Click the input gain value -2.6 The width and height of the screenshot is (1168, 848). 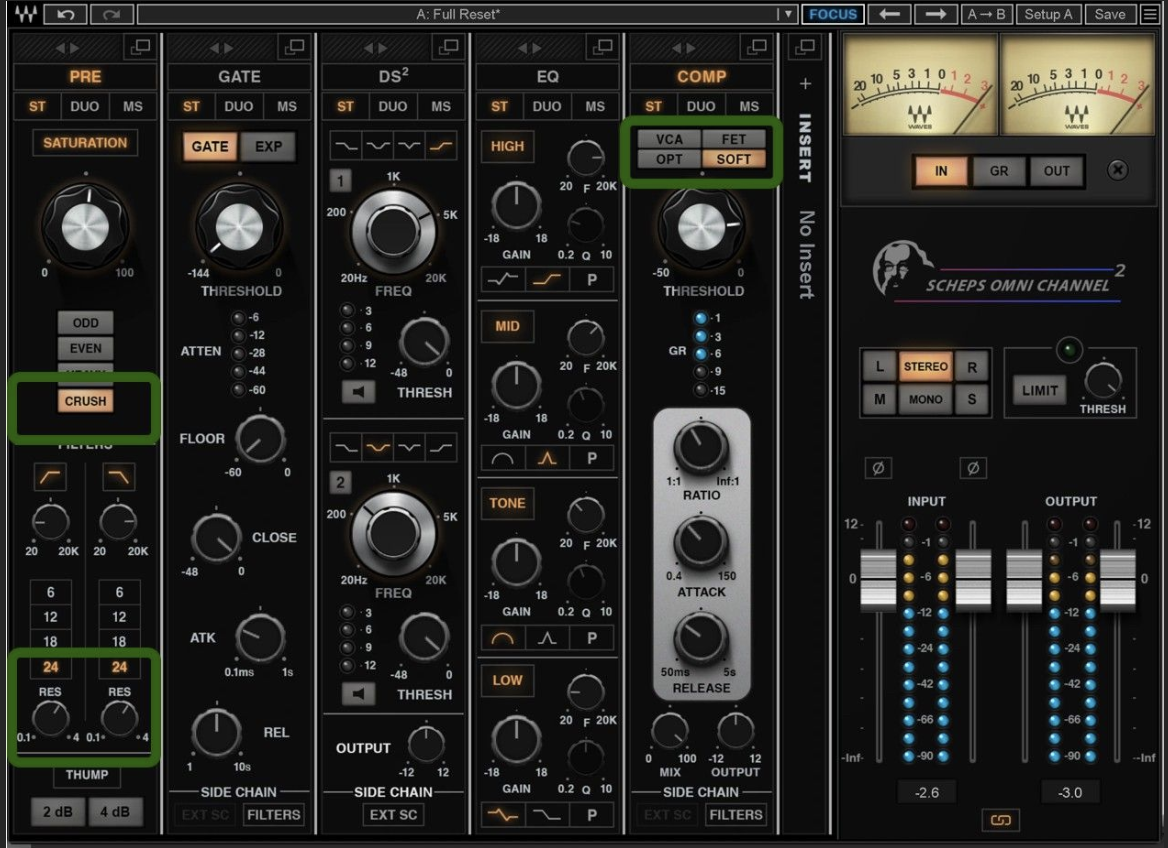pos(927,792)
